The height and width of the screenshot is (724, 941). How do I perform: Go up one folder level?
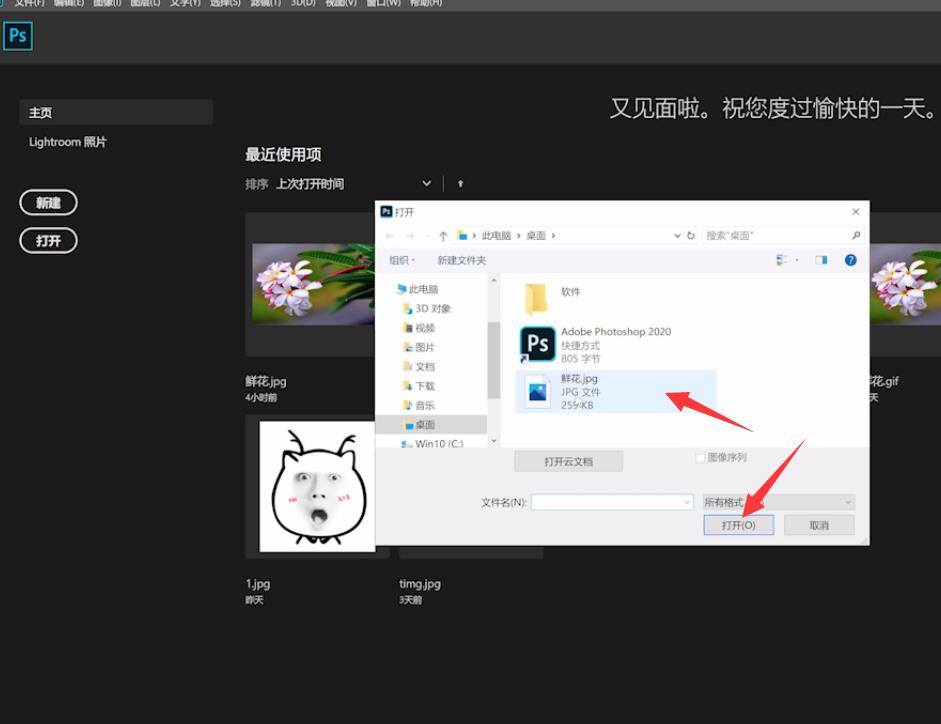point(443,236)
